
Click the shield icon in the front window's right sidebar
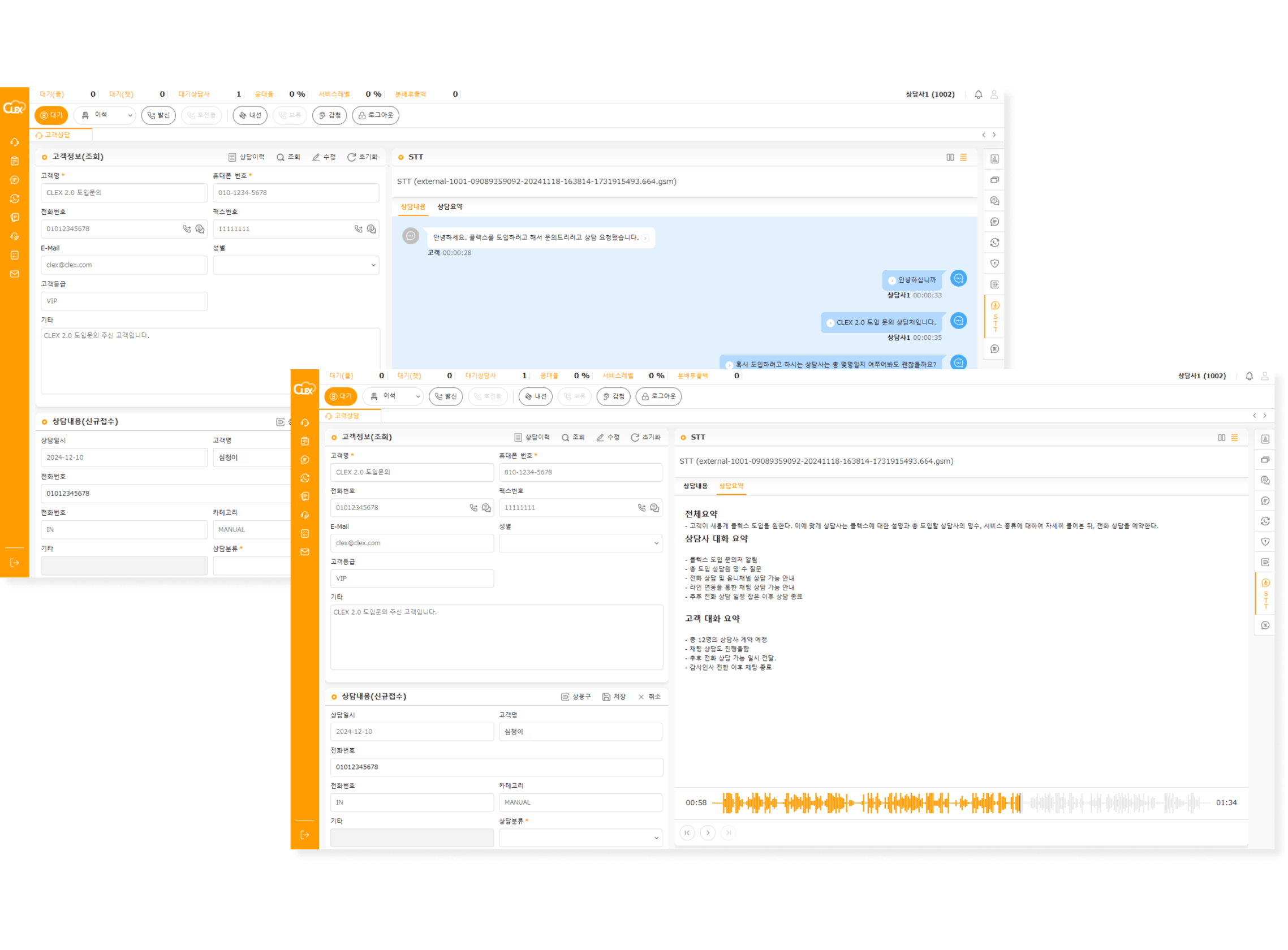pyautogui.click(x=1265, y=542)
